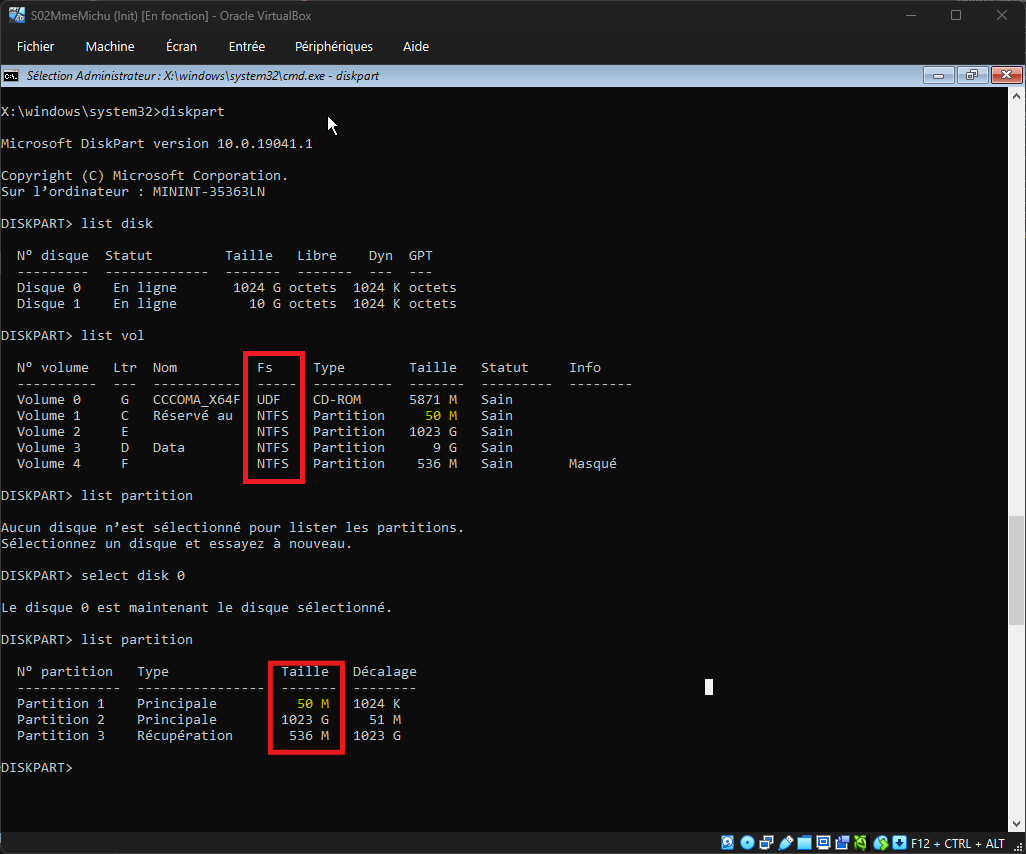The width and height of the screenshot is (1026, 854).
Task: Click the console's vertical scrollbar thumb
Action: pyautogui.click(x=1017, y=570)
